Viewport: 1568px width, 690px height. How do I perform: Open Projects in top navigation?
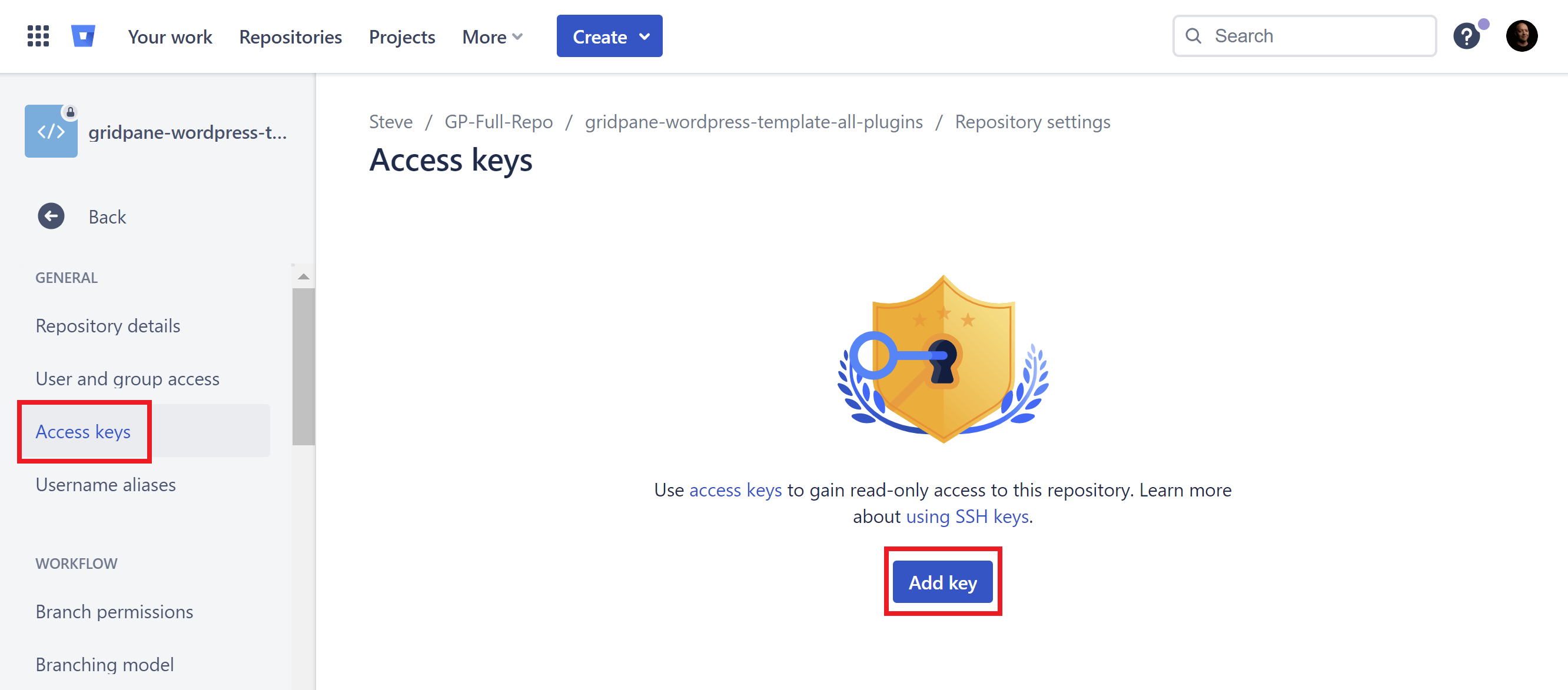coord(402,36)
